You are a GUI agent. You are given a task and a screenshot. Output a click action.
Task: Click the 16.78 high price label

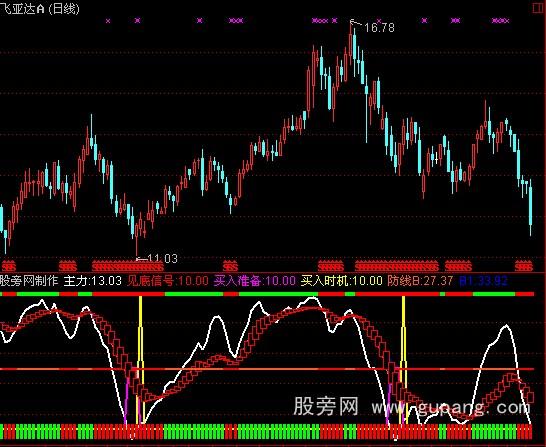coord(379,28)
